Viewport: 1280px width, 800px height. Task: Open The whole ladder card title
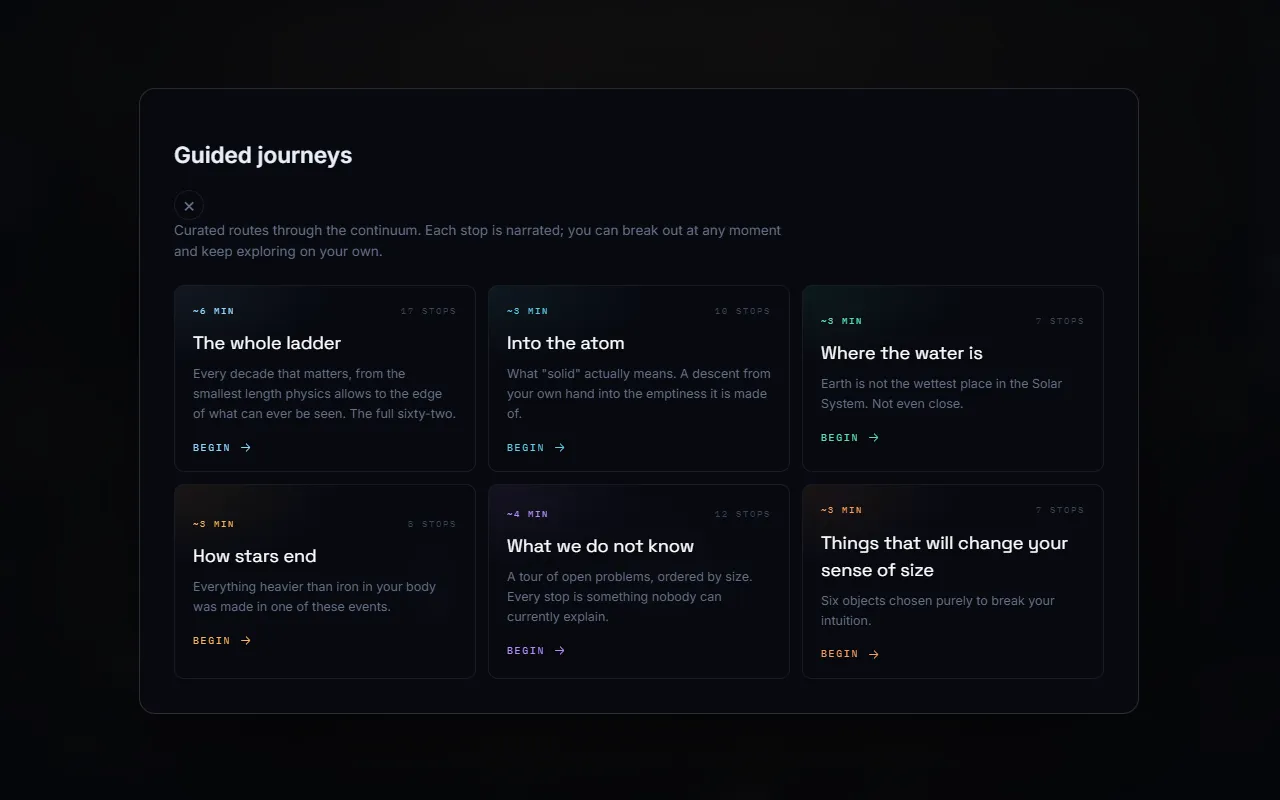click(x=267, y=343)
